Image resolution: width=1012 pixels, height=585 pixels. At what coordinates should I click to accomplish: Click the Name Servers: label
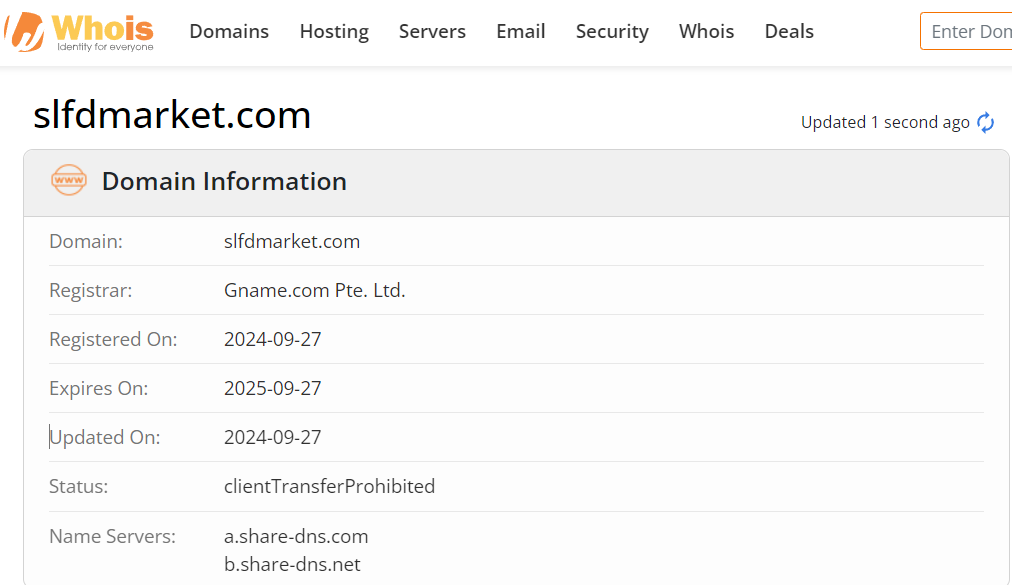(112, 536)
